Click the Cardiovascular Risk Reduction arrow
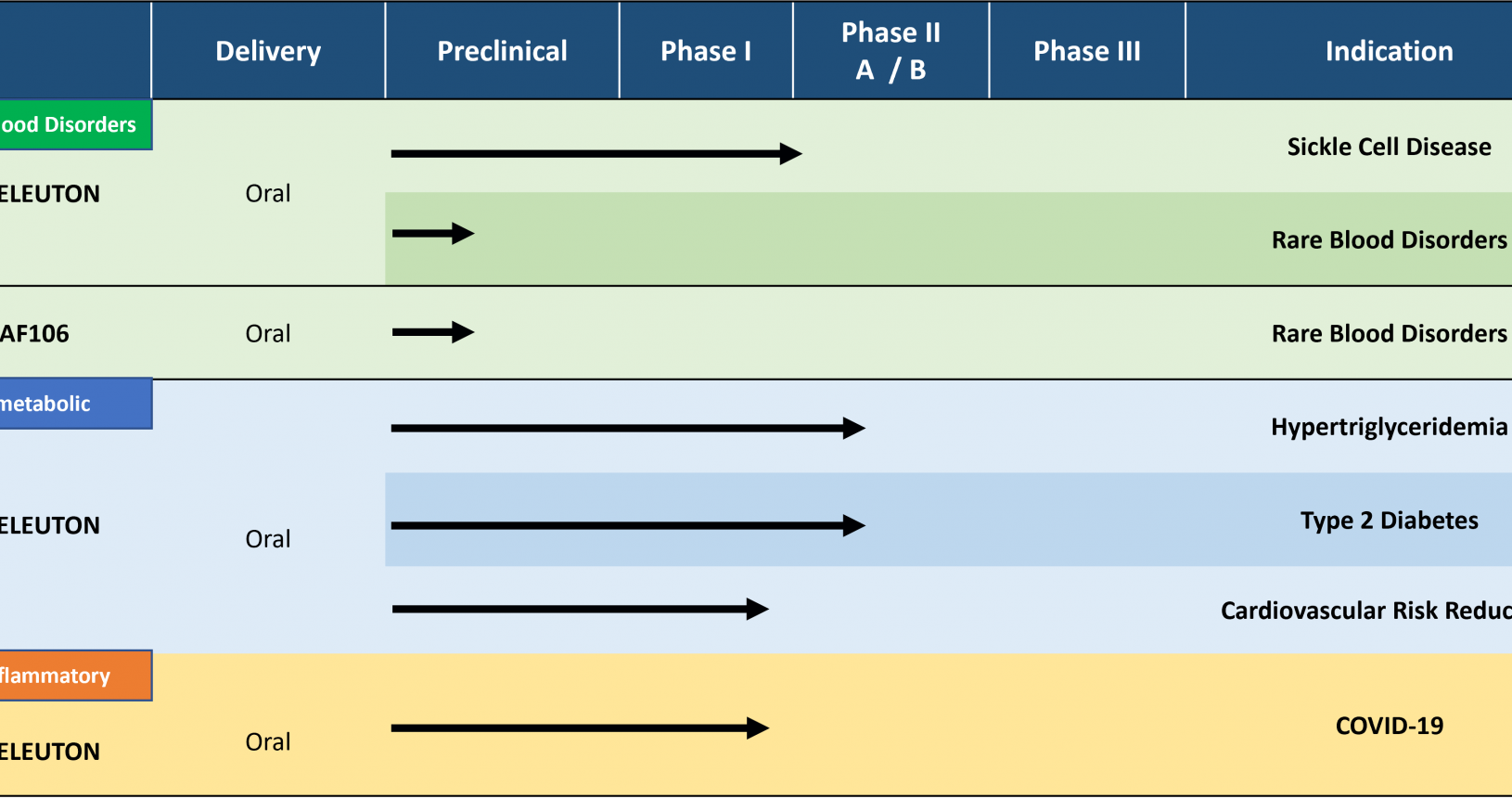This screenshot has width=1512, height=798. pyautogui.click(x=580, y=609)
